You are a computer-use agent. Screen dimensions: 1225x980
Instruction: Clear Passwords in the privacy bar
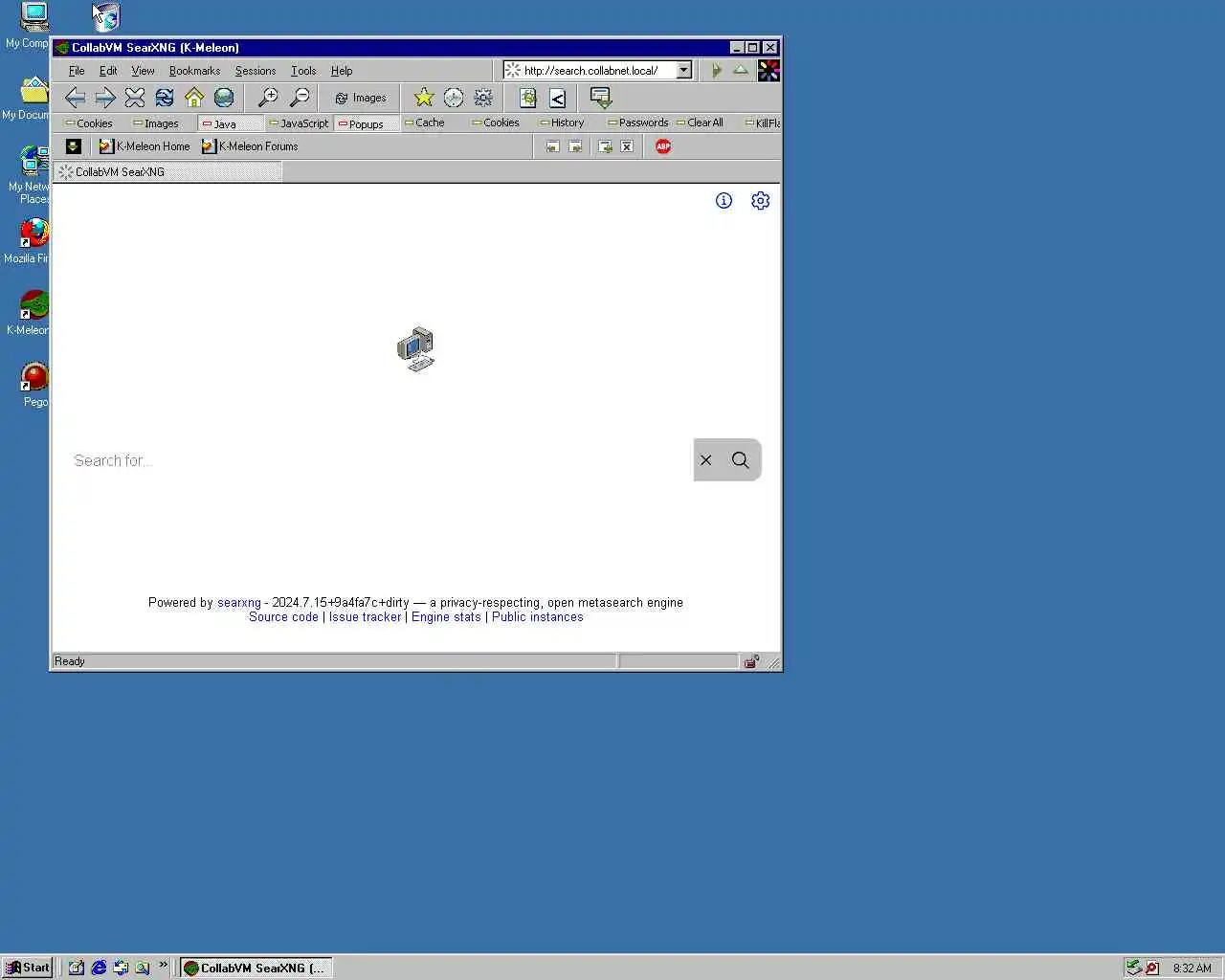tap(638, 122)
